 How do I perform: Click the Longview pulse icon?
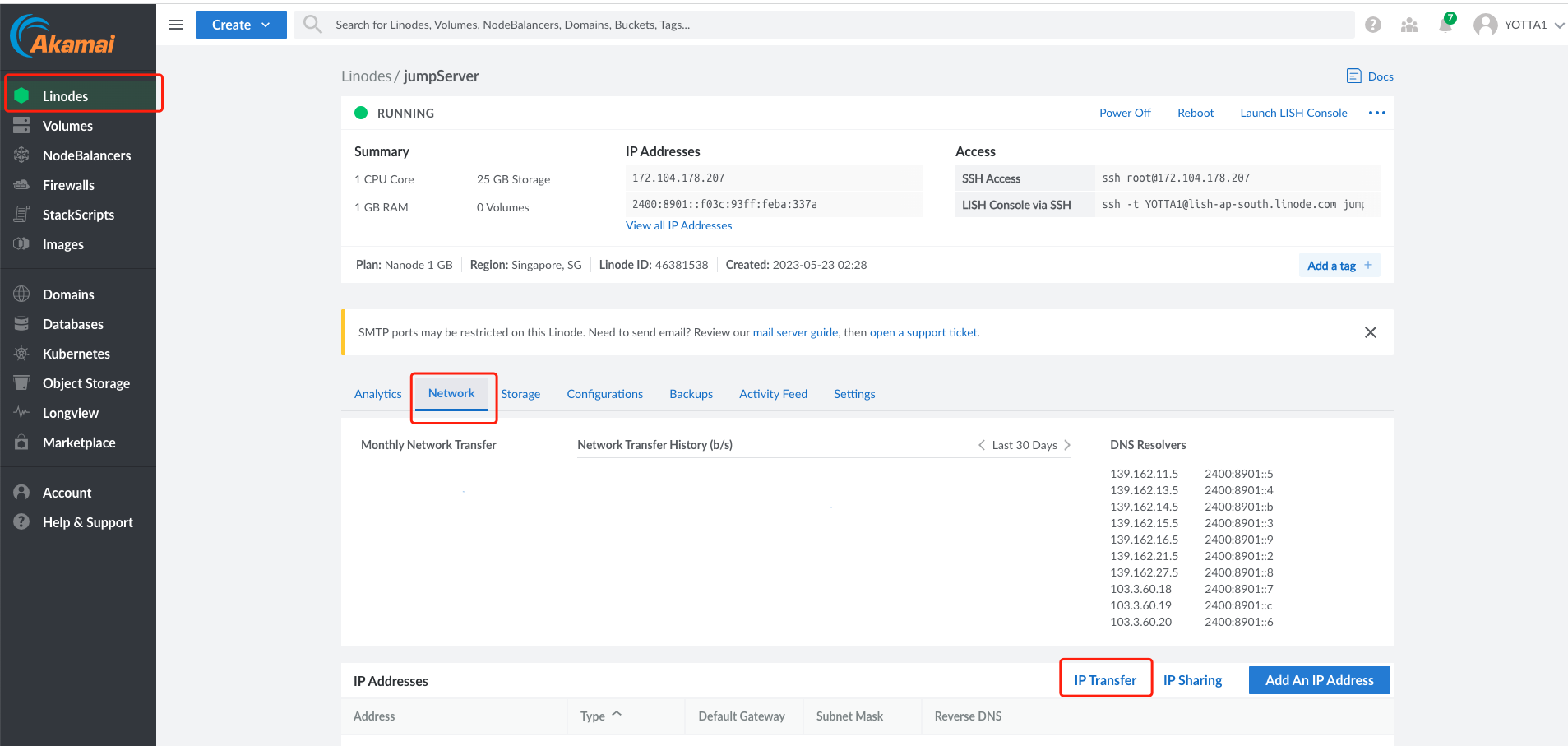tap(21, 412)
